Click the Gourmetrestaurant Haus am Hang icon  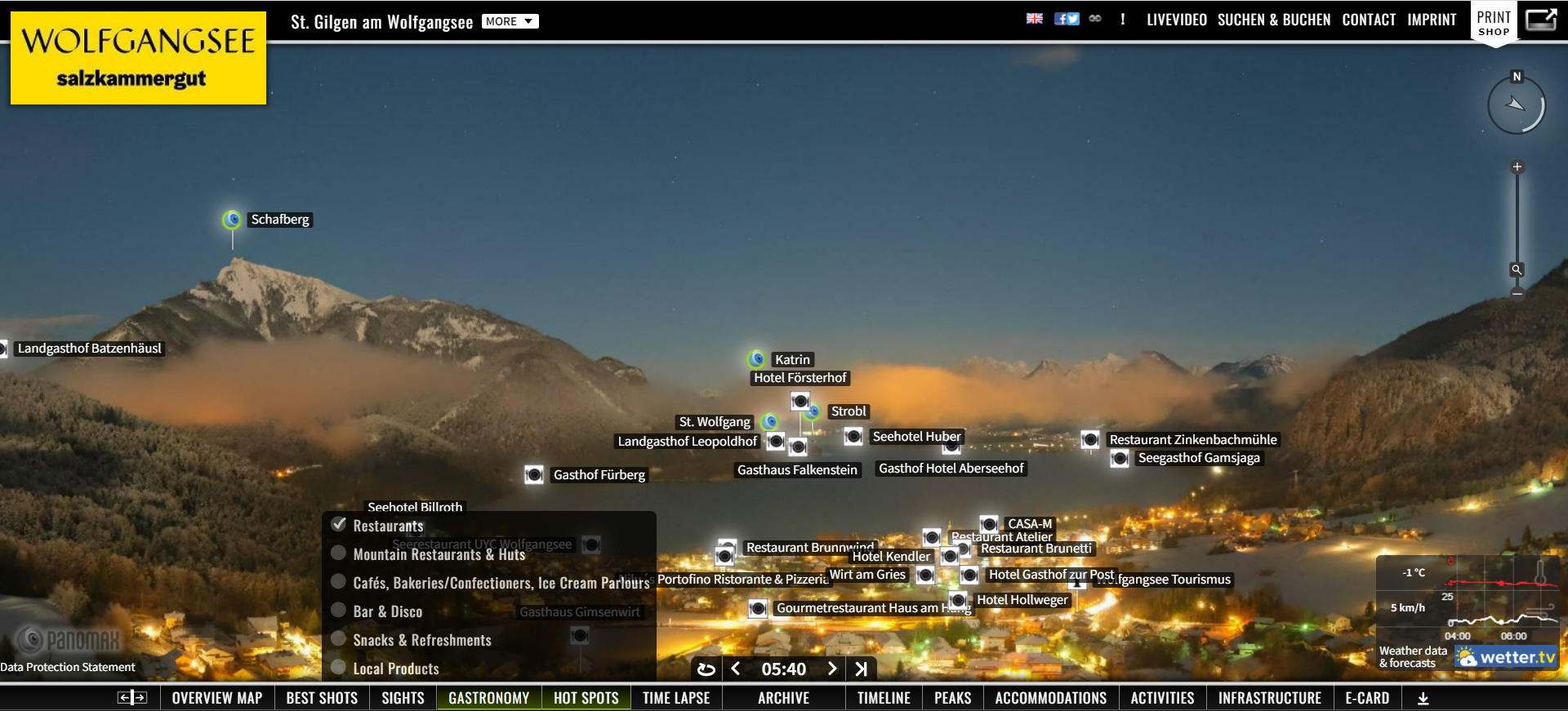click(x=758, y=608)
